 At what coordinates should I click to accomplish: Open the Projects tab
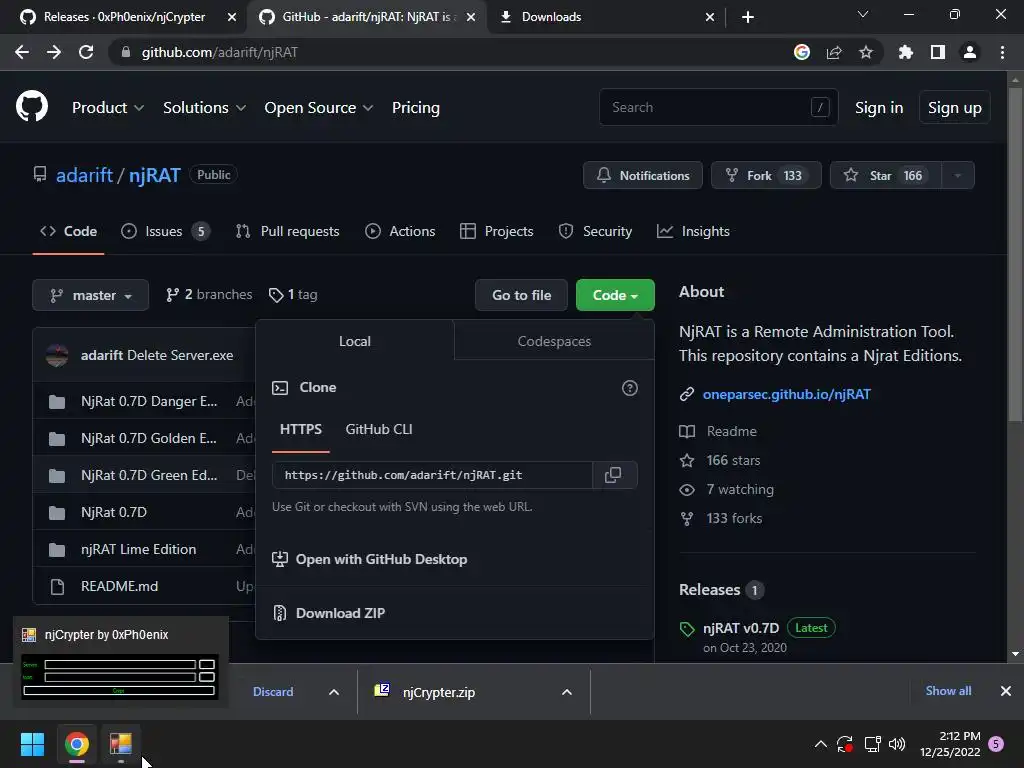click(x=496, y=231)
